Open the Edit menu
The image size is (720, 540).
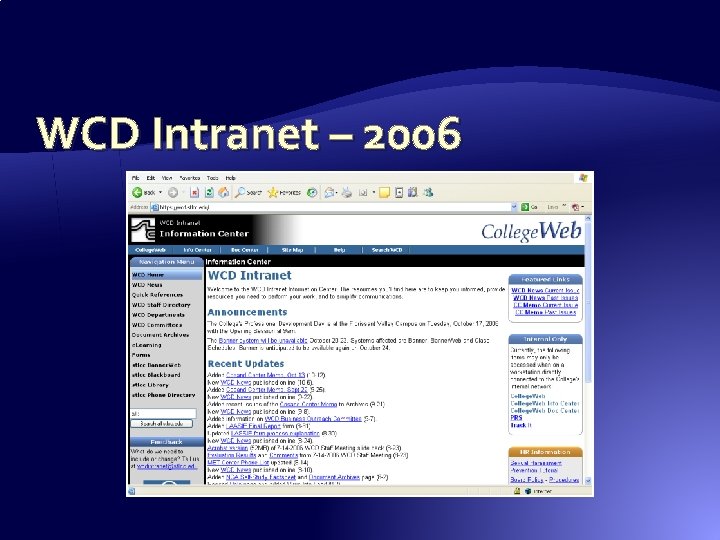pyautogui.click(x=151, y=178)
